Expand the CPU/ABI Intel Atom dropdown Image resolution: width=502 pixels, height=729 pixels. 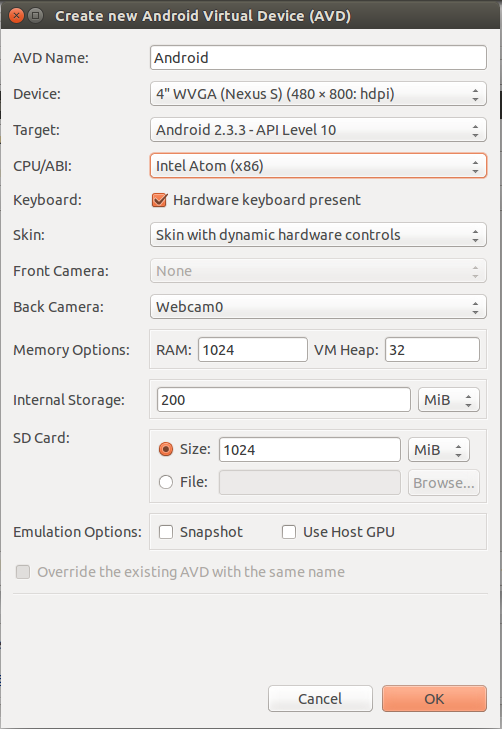point(318,166)
